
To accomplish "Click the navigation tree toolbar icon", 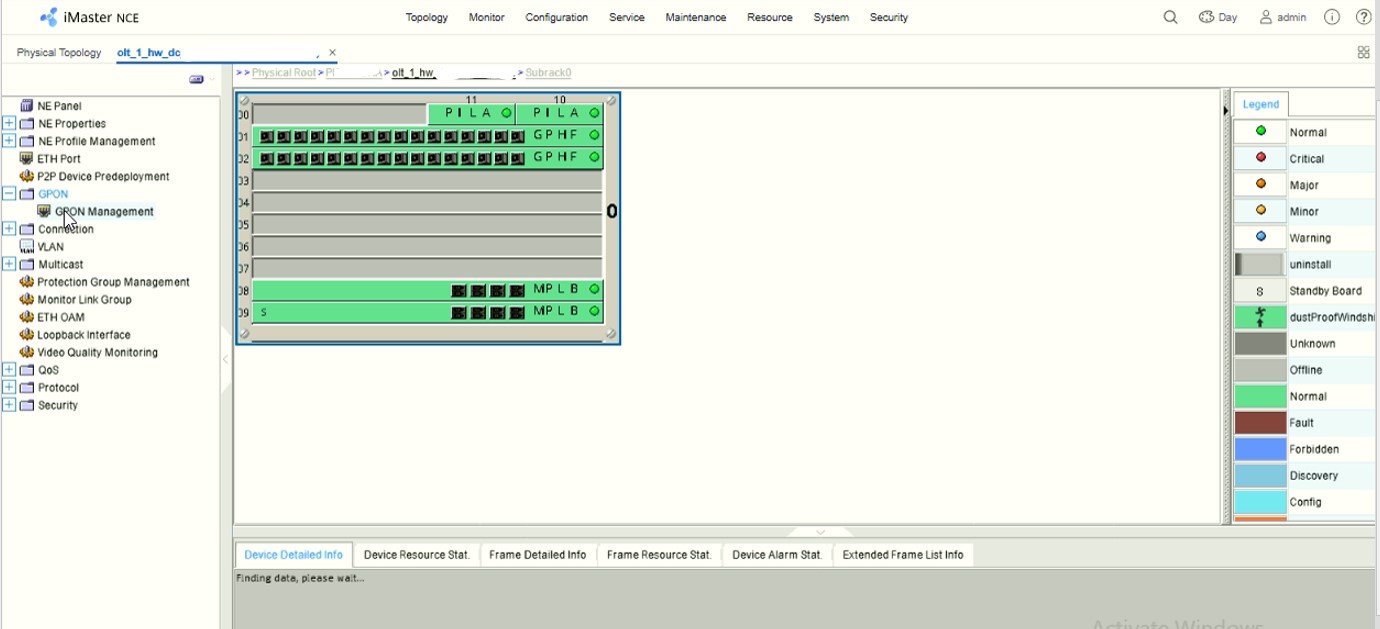I will 197,80.
